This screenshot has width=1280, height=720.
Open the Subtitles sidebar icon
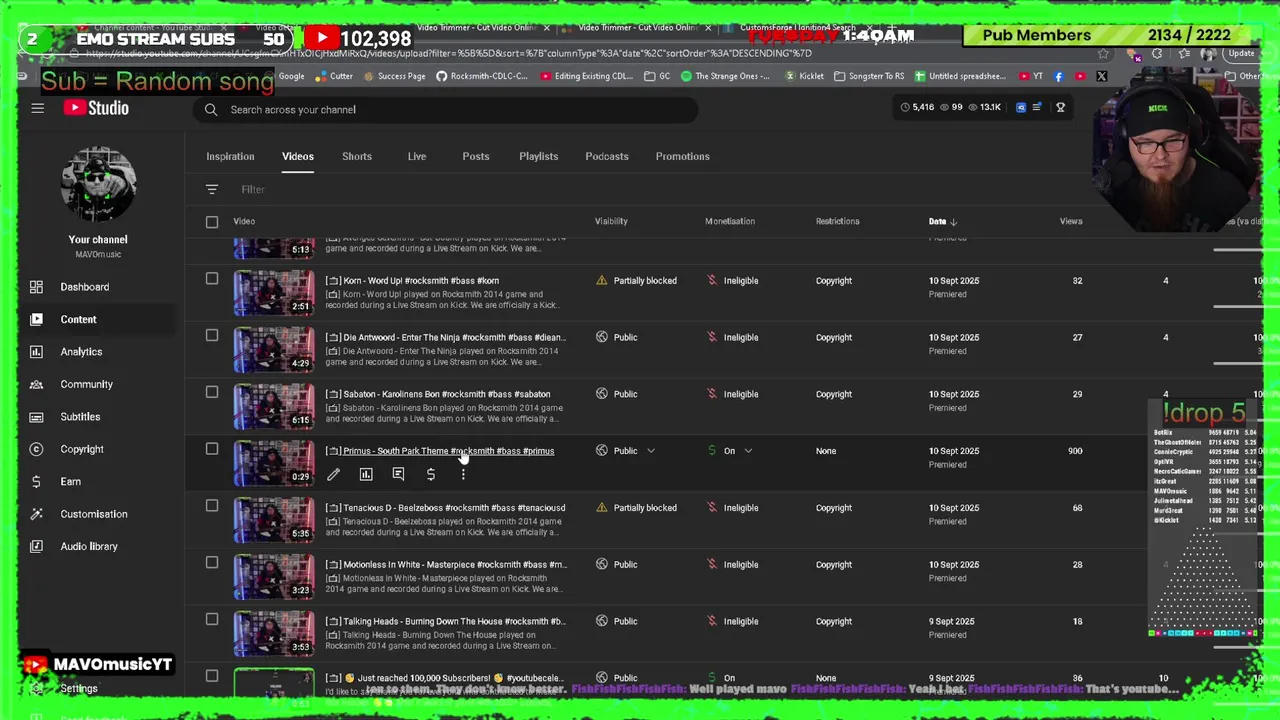36,417
